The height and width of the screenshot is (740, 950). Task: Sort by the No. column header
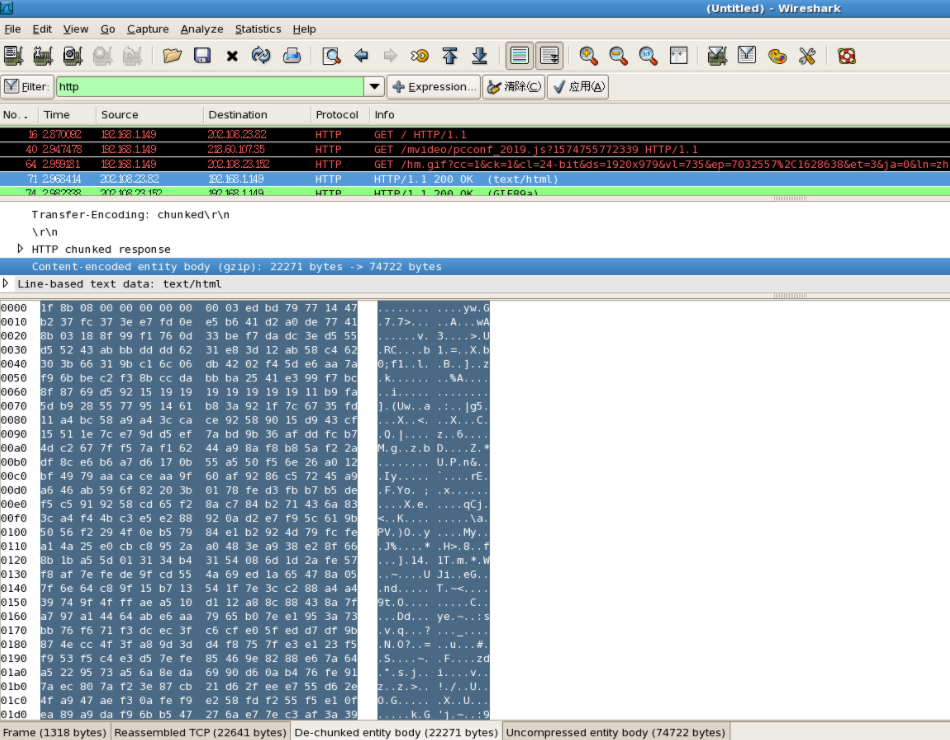[x=19, y=115]
